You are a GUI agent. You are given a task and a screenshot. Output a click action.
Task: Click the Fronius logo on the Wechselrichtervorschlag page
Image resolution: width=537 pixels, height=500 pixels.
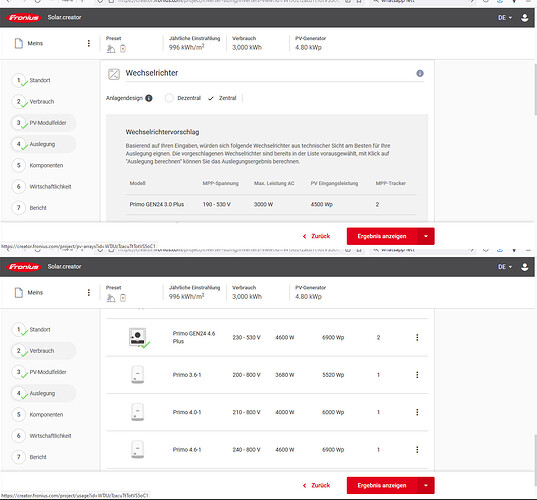pos(24,17)
